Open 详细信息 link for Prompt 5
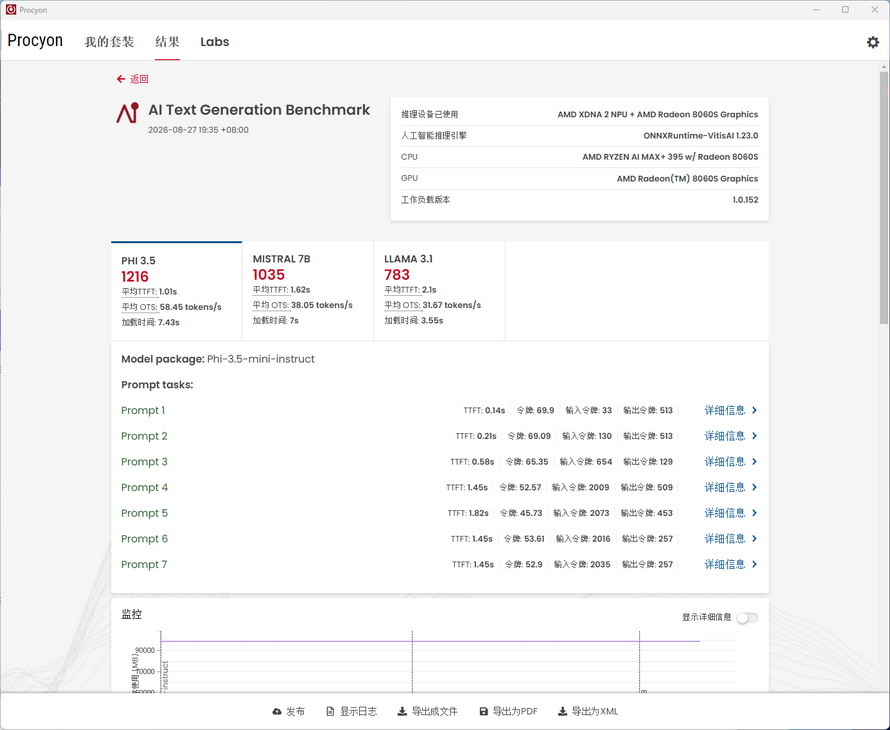 click(x=724, y=513)
